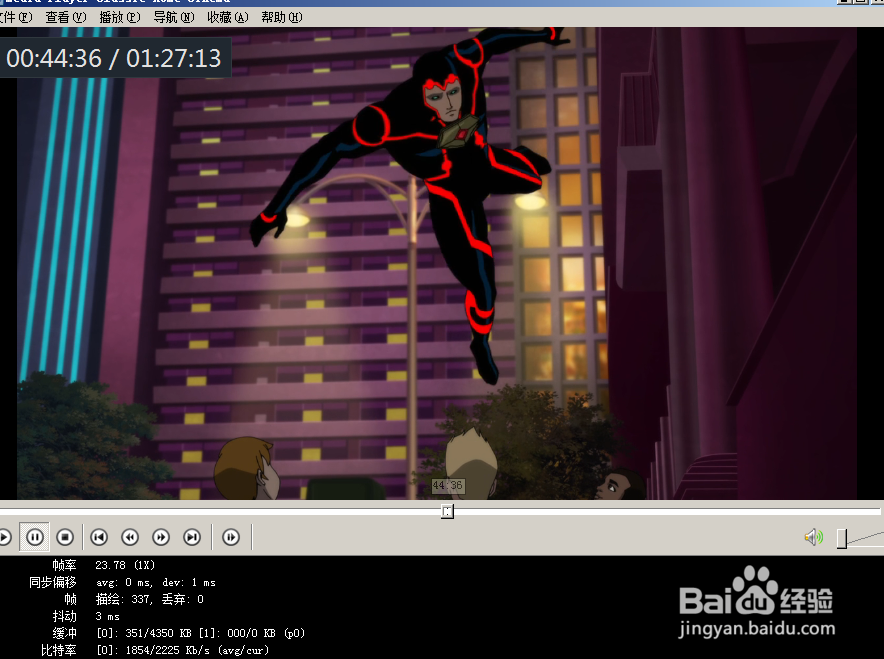
Task: Click the 00:44:36 / 01:27:13 time overlay
Action: 114,58
